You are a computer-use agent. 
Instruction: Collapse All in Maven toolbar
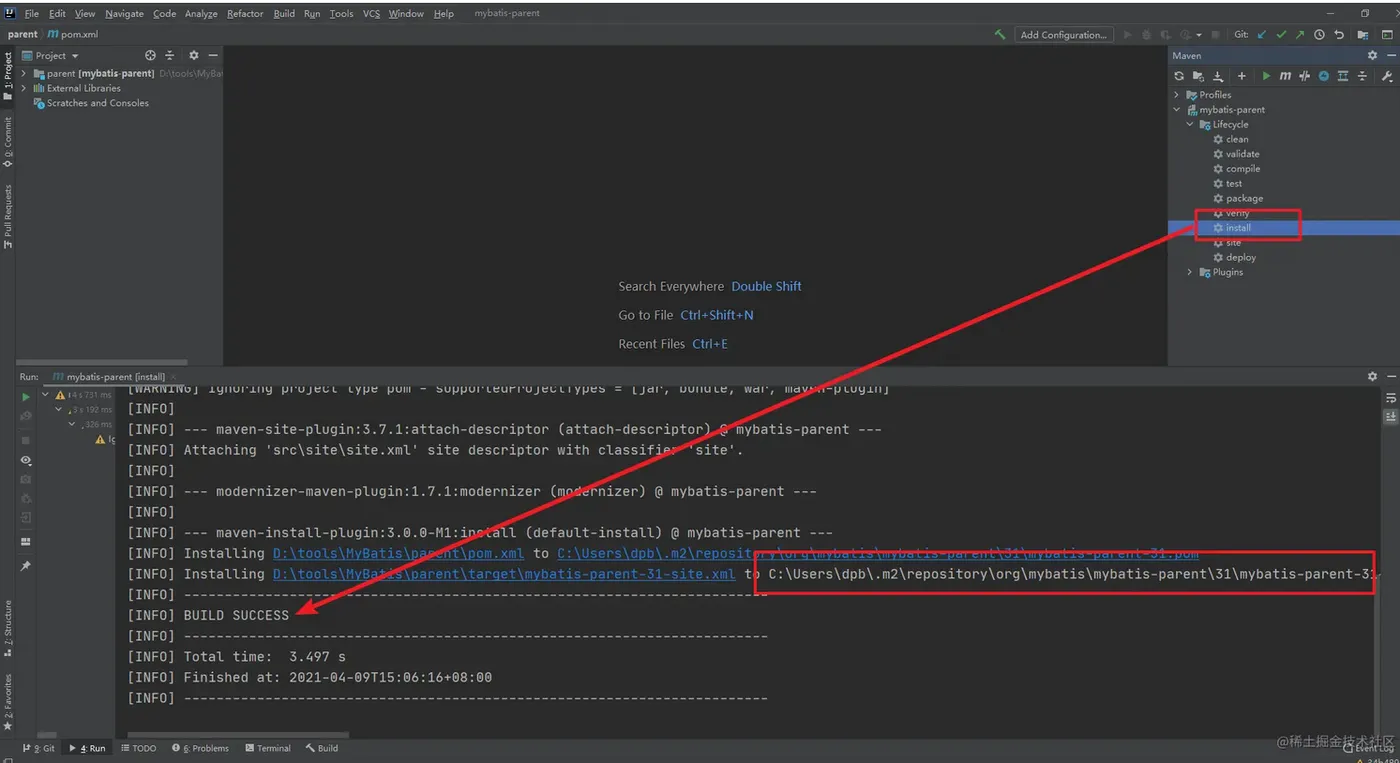pyautogui.click(x=1362, y=76)
